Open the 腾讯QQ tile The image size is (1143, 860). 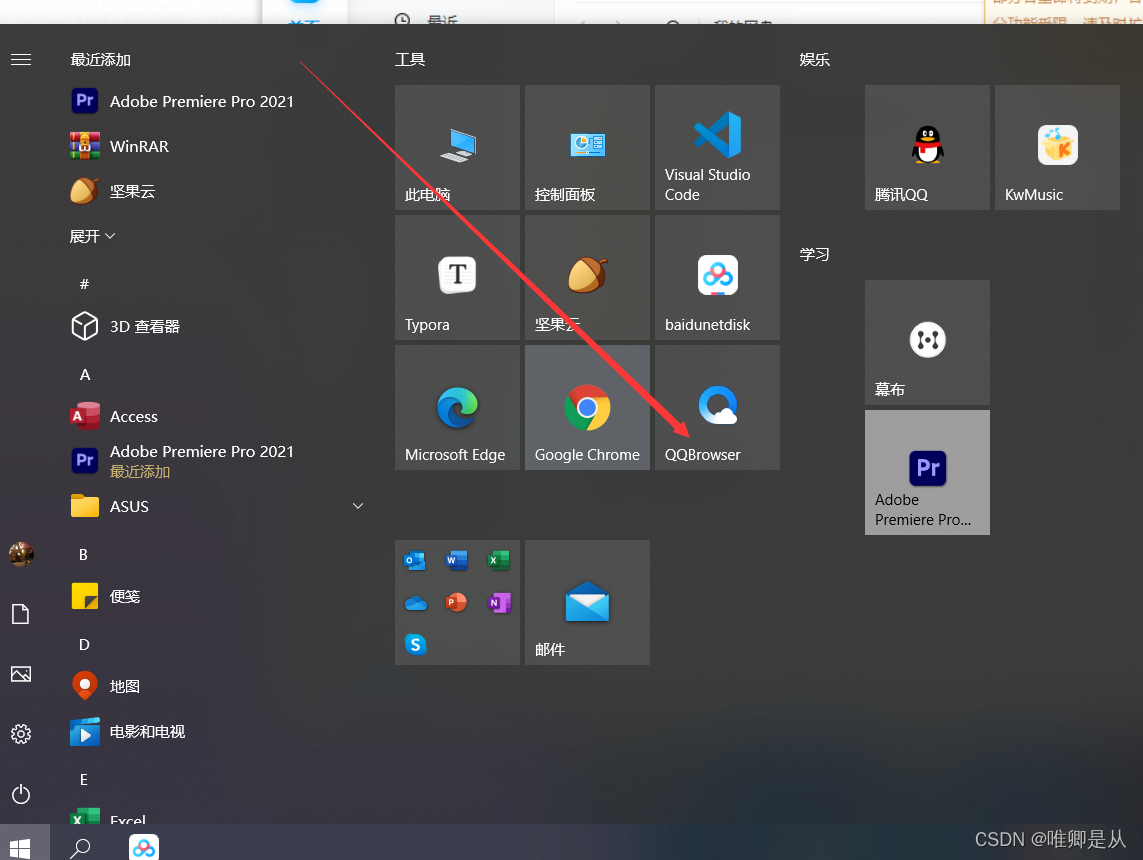click(927, 147)
